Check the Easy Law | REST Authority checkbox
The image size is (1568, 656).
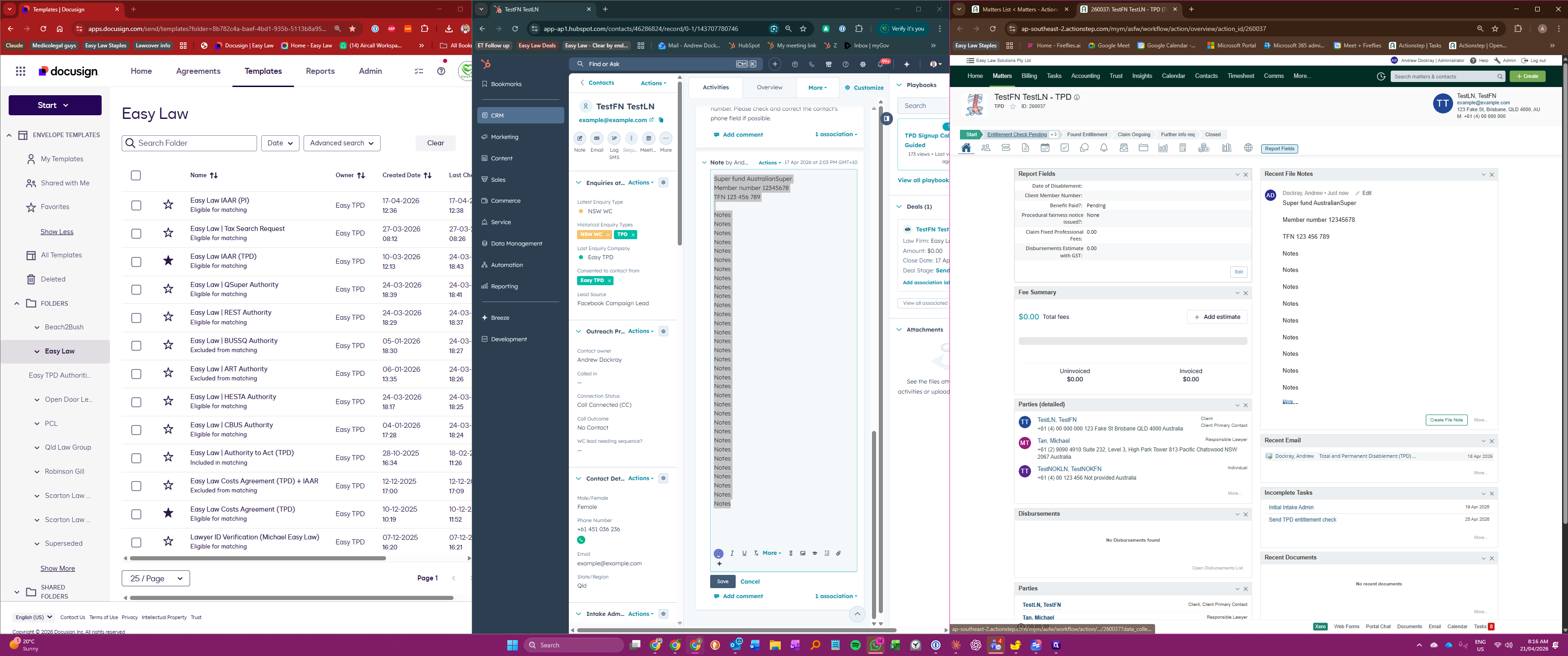pyautogui.click(x=136, y=318)
